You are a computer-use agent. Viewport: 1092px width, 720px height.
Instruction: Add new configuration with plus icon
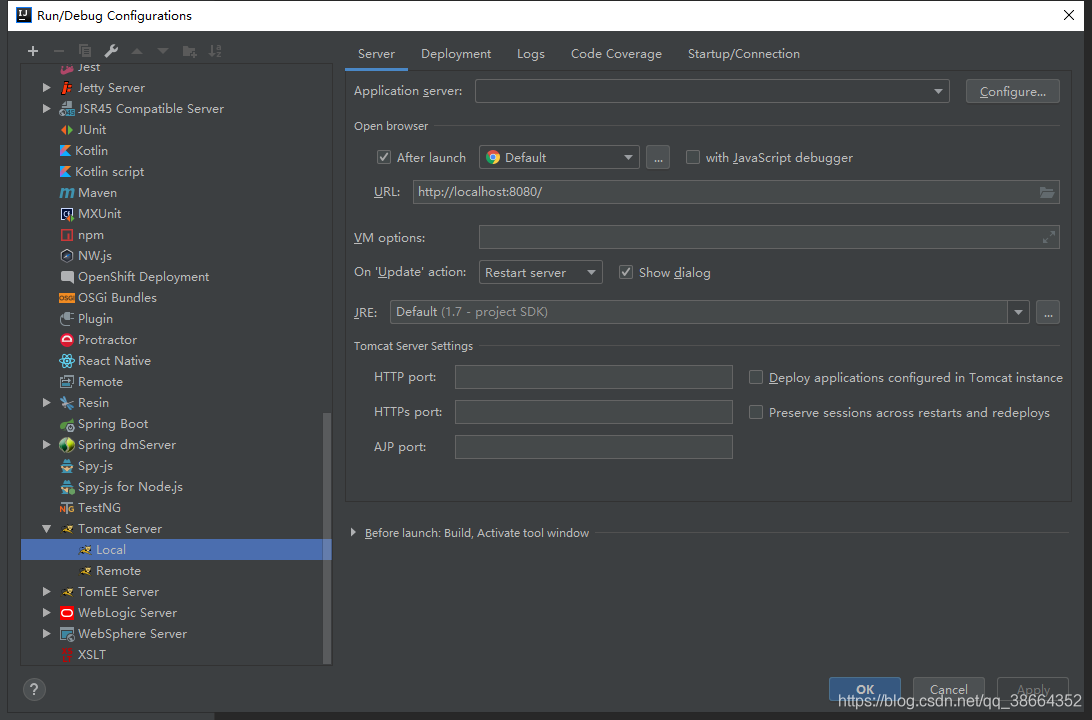[x=33, y=51]
